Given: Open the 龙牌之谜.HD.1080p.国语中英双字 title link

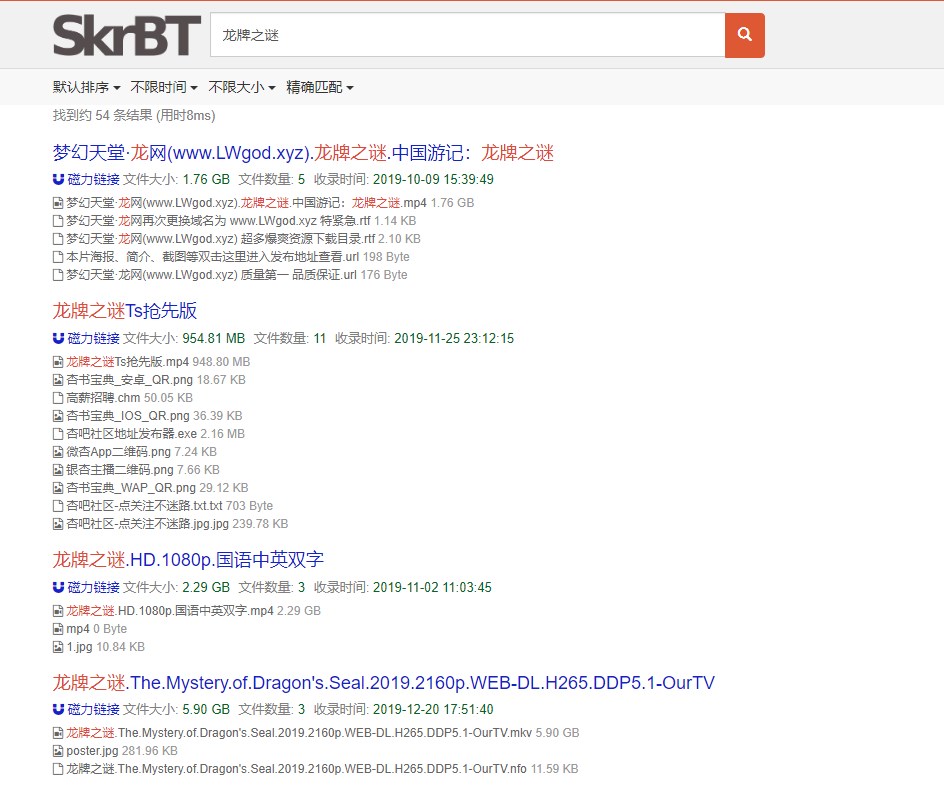Looking at the screenshot, I should (188, 560).
